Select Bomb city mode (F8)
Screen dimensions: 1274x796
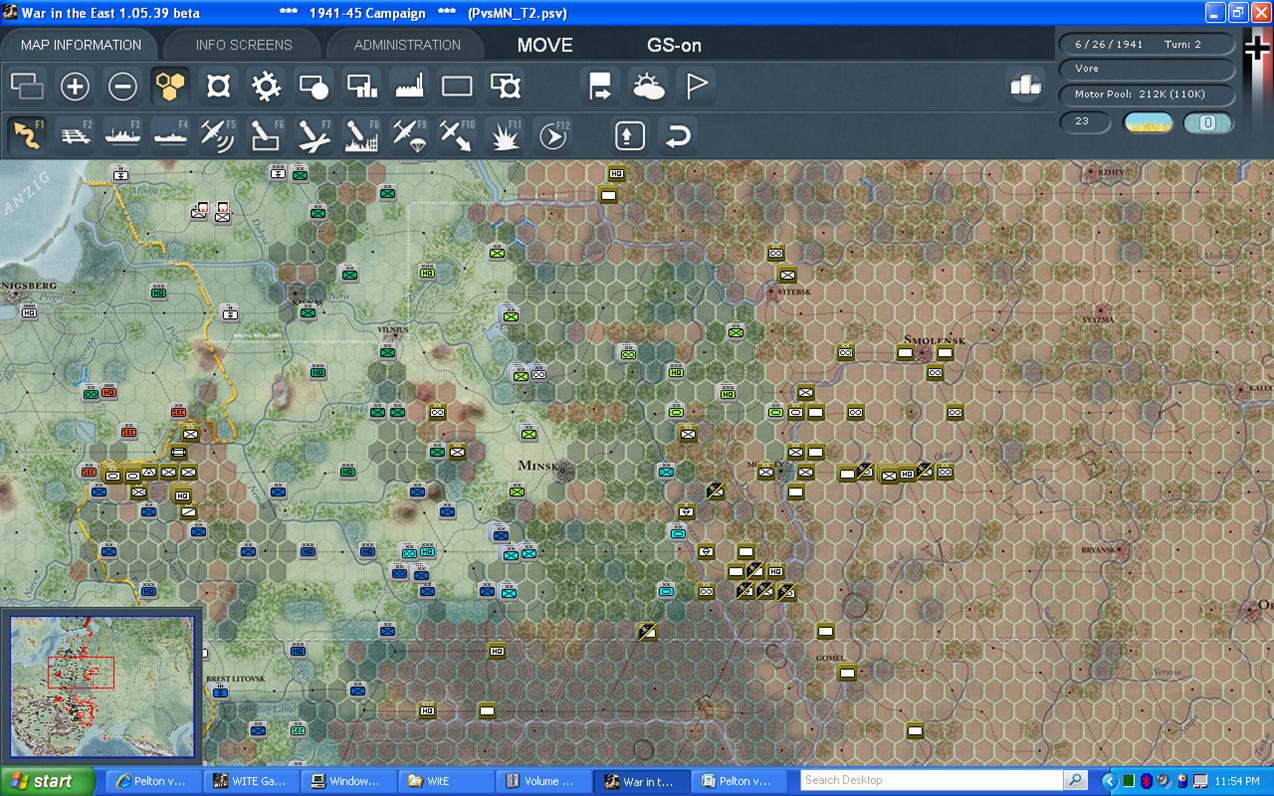point(362,135)
